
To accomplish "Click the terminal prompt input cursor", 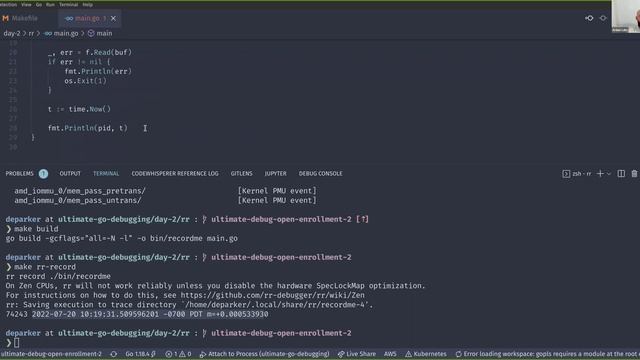I will click(x=16, y=343).
